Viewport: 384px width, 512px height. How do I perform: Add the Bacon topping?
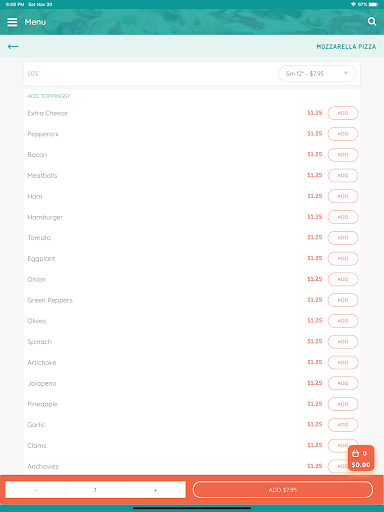click(x=343, y=155)
